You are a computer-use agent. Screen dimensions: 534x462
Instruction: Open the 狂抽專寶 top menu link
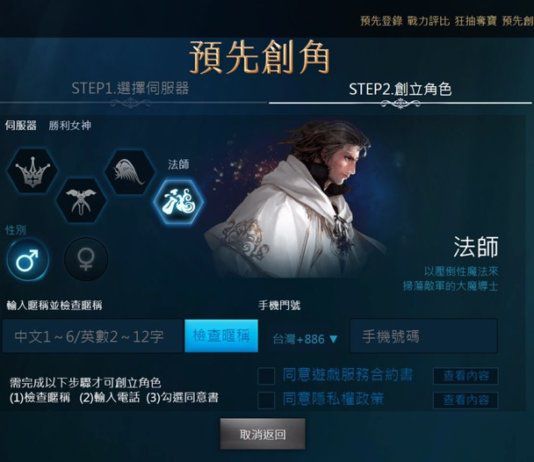(x=475, y=21)
